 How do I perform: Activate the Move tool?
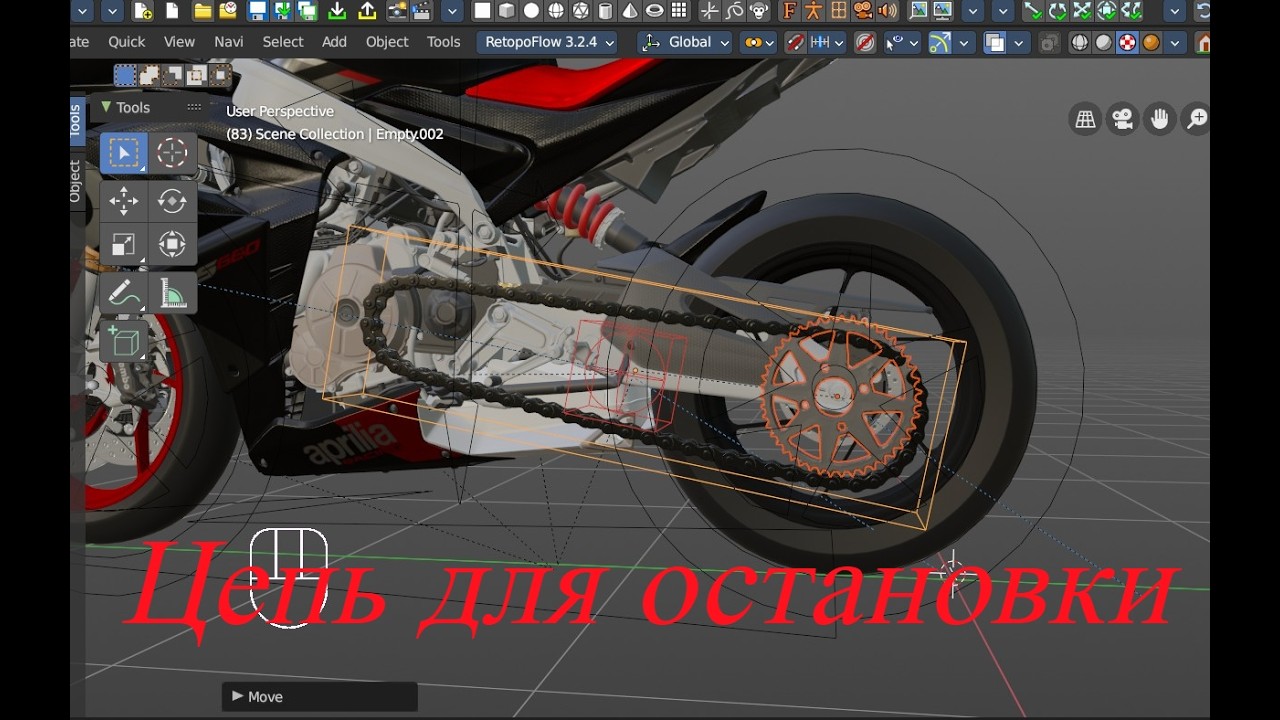click(124, 200)
